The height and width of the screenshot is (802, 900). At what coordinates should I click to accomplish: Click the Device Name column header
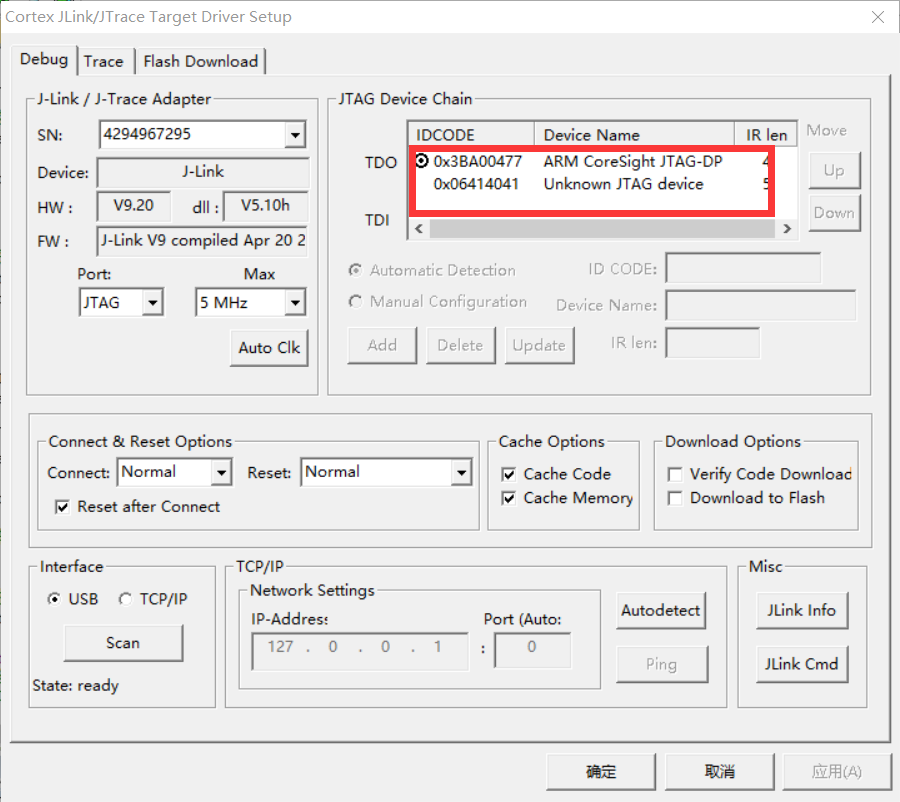pos(634,135)
